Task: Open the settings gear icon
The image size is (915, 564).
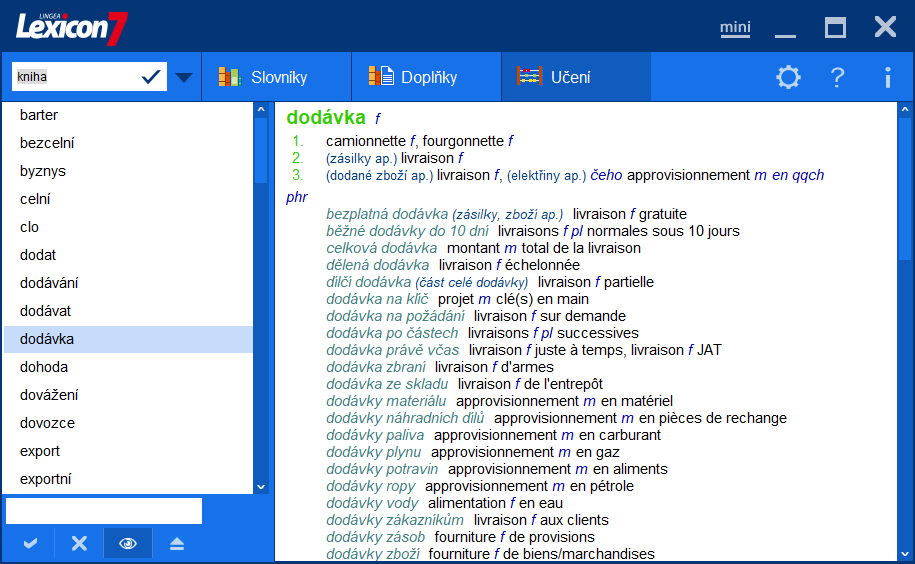Action: point(788,77)
